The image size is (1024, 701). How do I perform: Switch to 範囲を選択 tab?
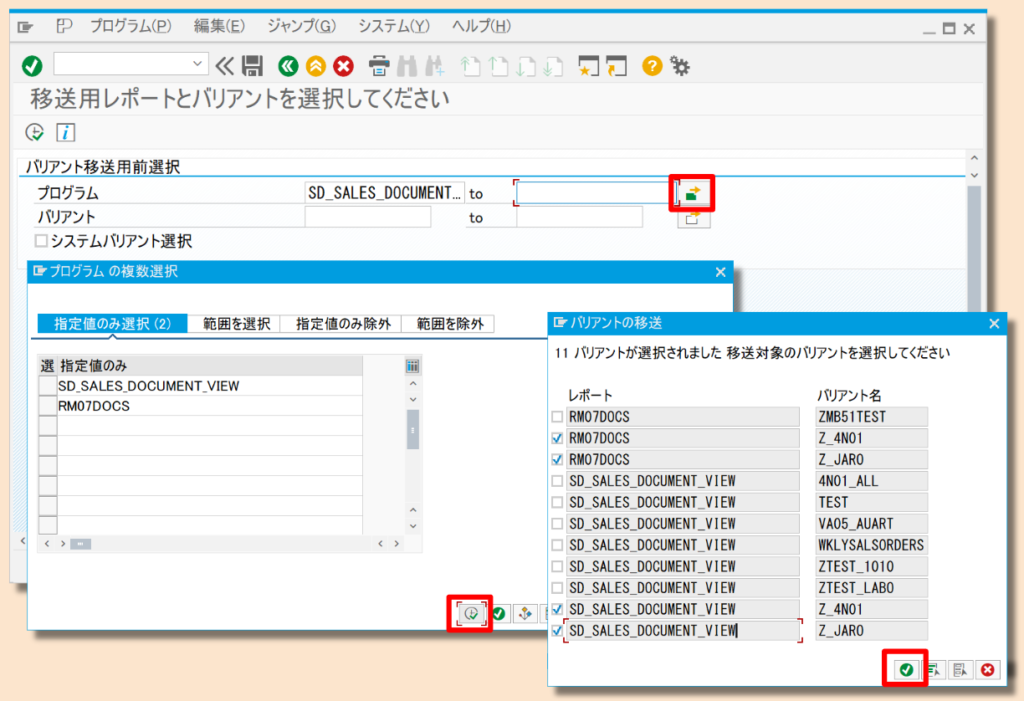pos(236,323)
